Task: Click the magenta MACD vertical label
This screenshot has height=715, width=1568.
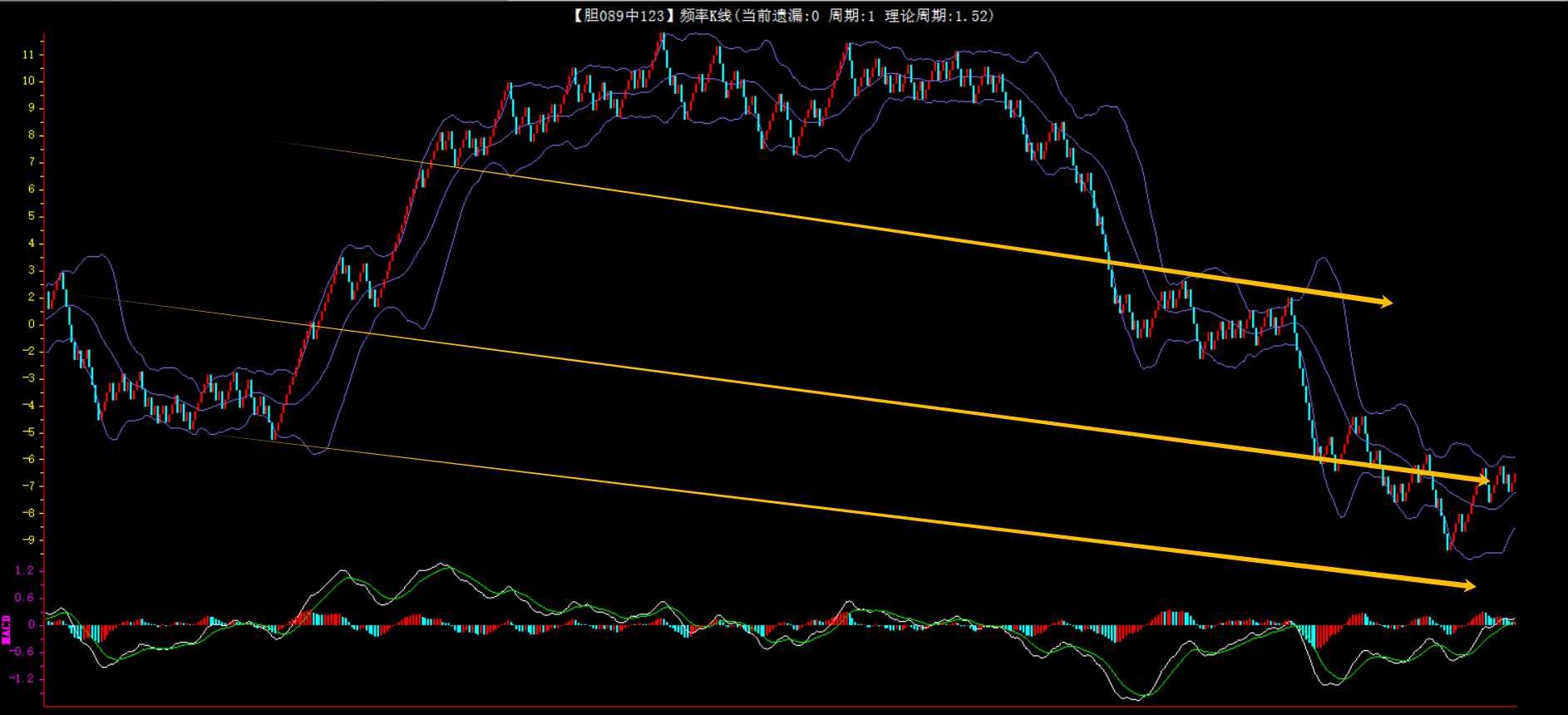Action: [x=7, y=629]
